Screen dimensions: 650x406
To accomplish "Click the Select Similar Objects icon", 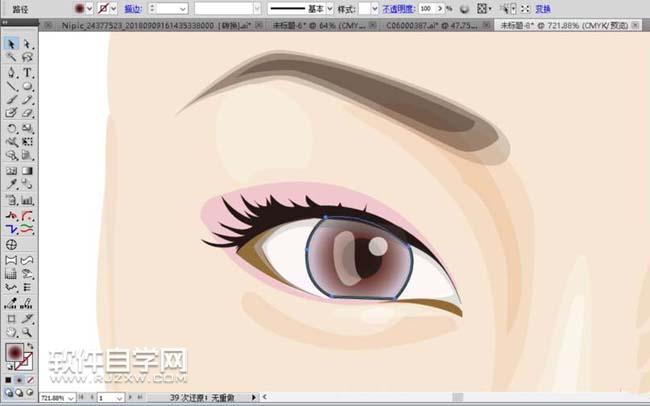I will [505, 9].
